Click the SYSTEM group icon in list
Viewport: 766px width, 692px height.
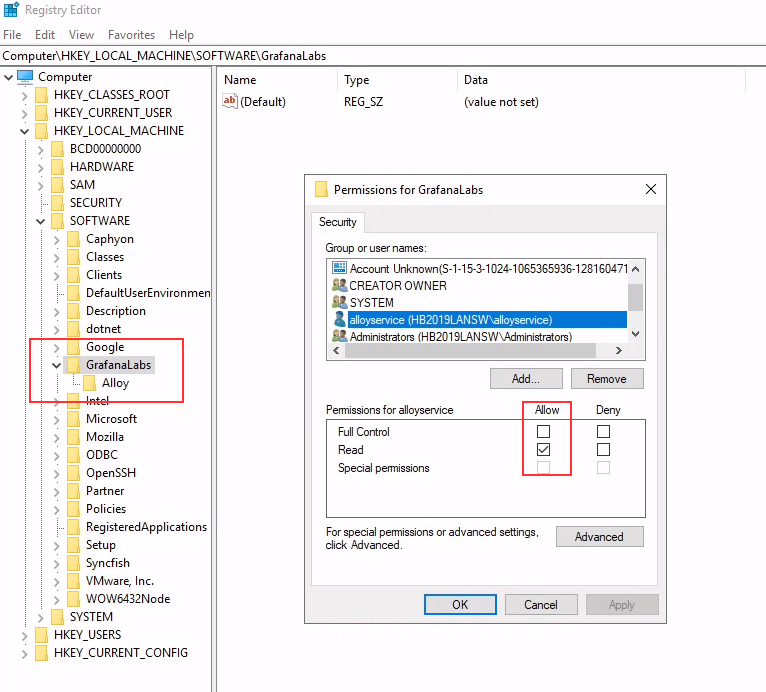pyautogui.click(x=339, y=302)
